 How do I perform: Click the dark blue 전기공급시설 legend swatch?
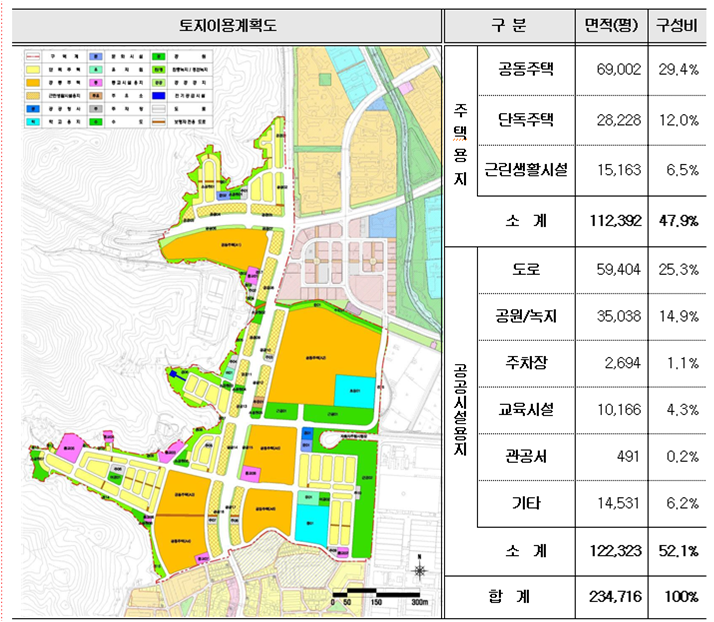click(158, 96)
